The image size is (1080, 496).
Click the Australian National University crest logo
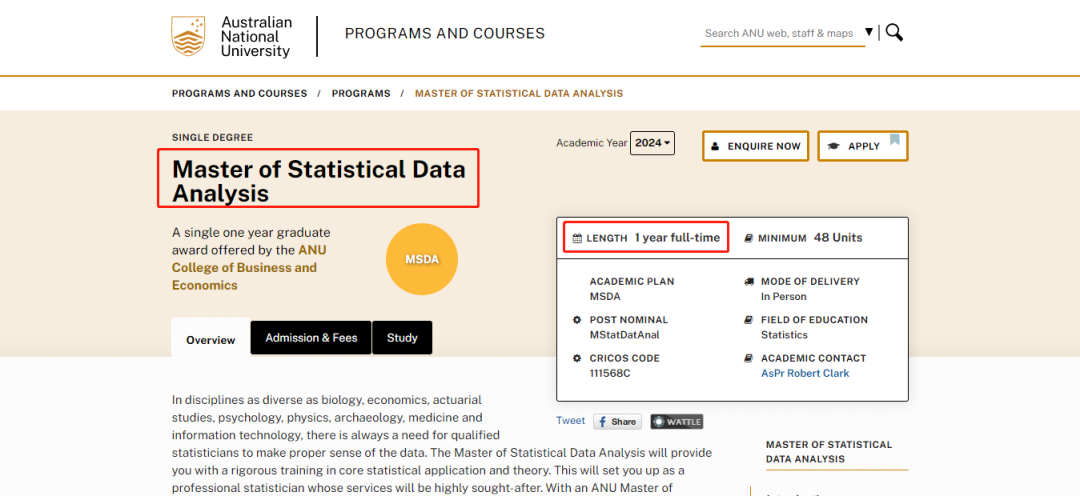pyautogui.click(x=188, y=37)
